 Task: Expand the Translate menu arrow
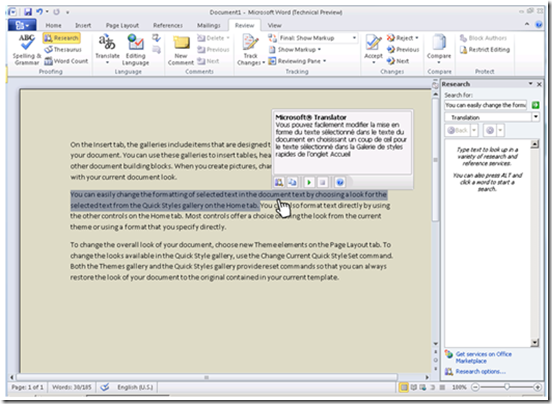[107, 63]
